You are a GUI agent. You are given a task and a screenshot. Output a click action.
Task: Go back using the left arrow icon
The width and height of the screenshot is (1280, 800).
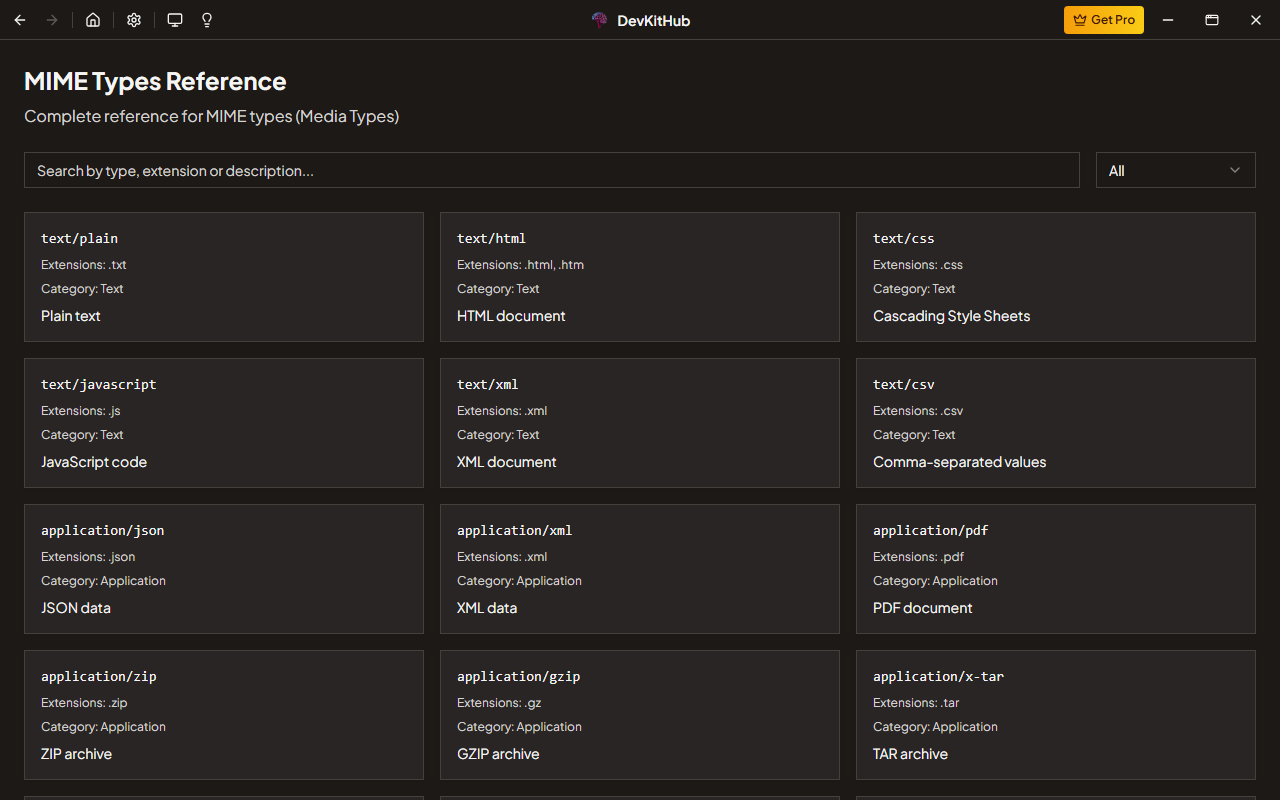[x=20, y=20]
